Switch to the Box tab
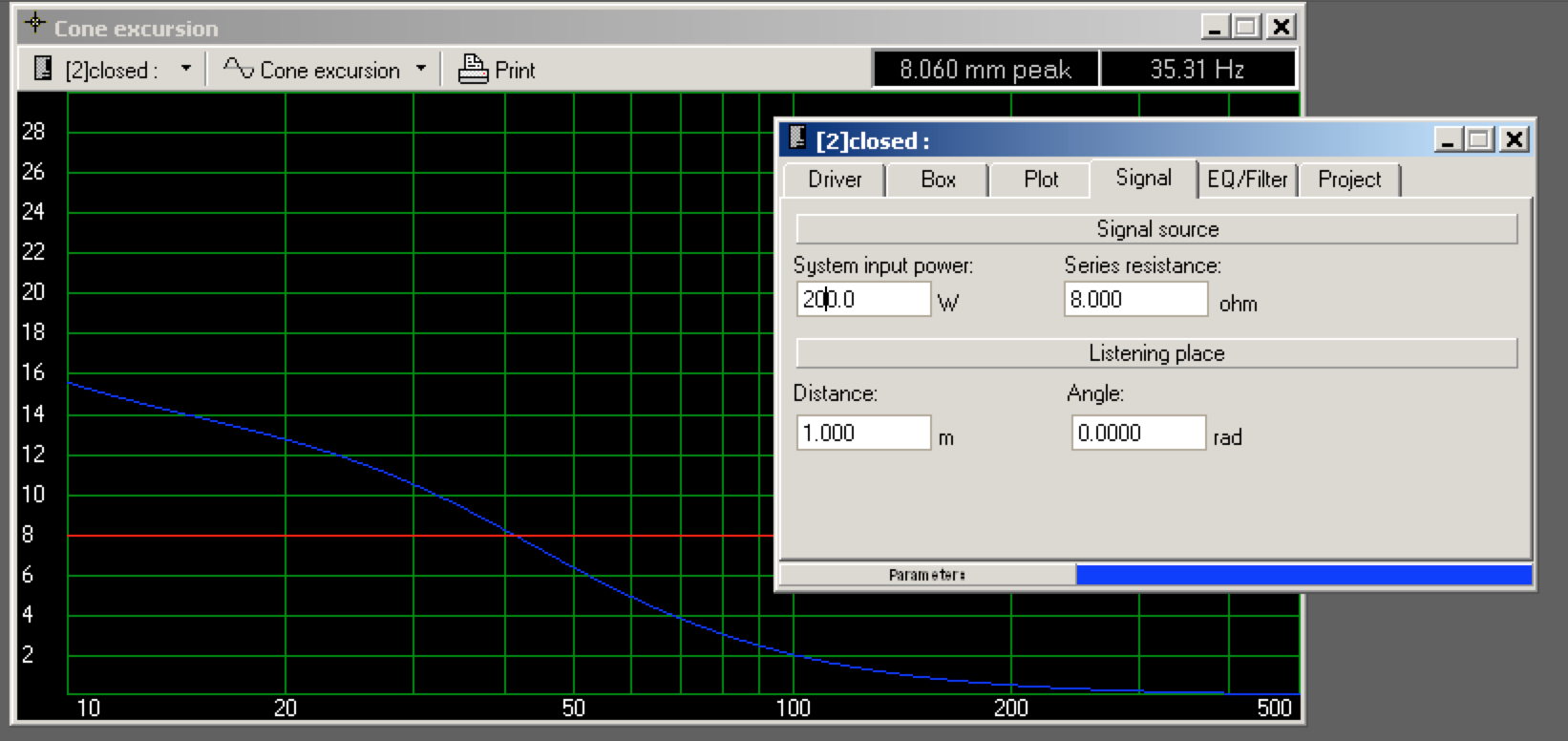The width and height of the screenshot is (1568, 741). coord(938,180)
